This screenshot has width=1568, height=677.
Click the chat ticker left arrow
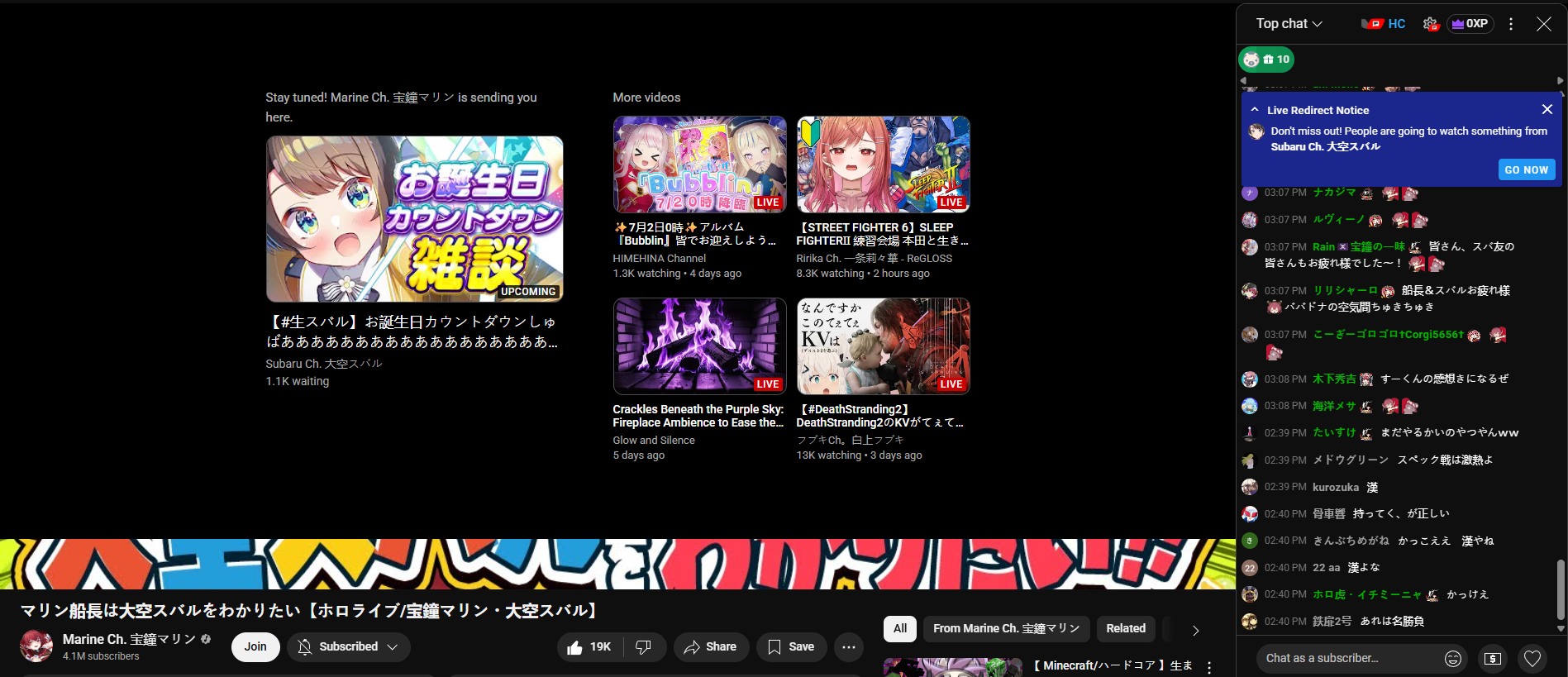pyautogui.click(x=1243, y=81)
